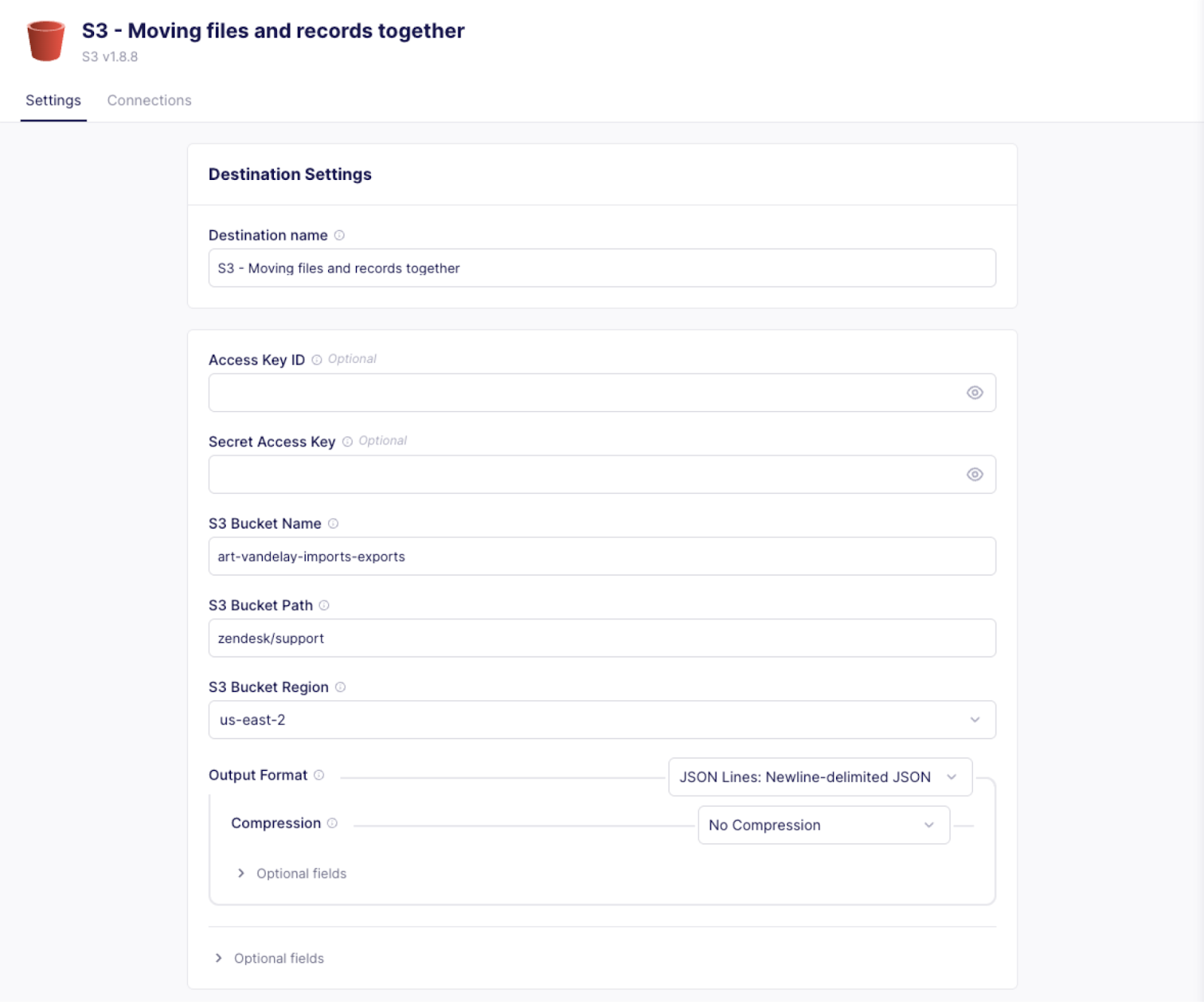Click info icon beside Secret Access Key
The height and width of the screenshot is (1002, 1204).
pyautogui.click(x=348, y=442)
